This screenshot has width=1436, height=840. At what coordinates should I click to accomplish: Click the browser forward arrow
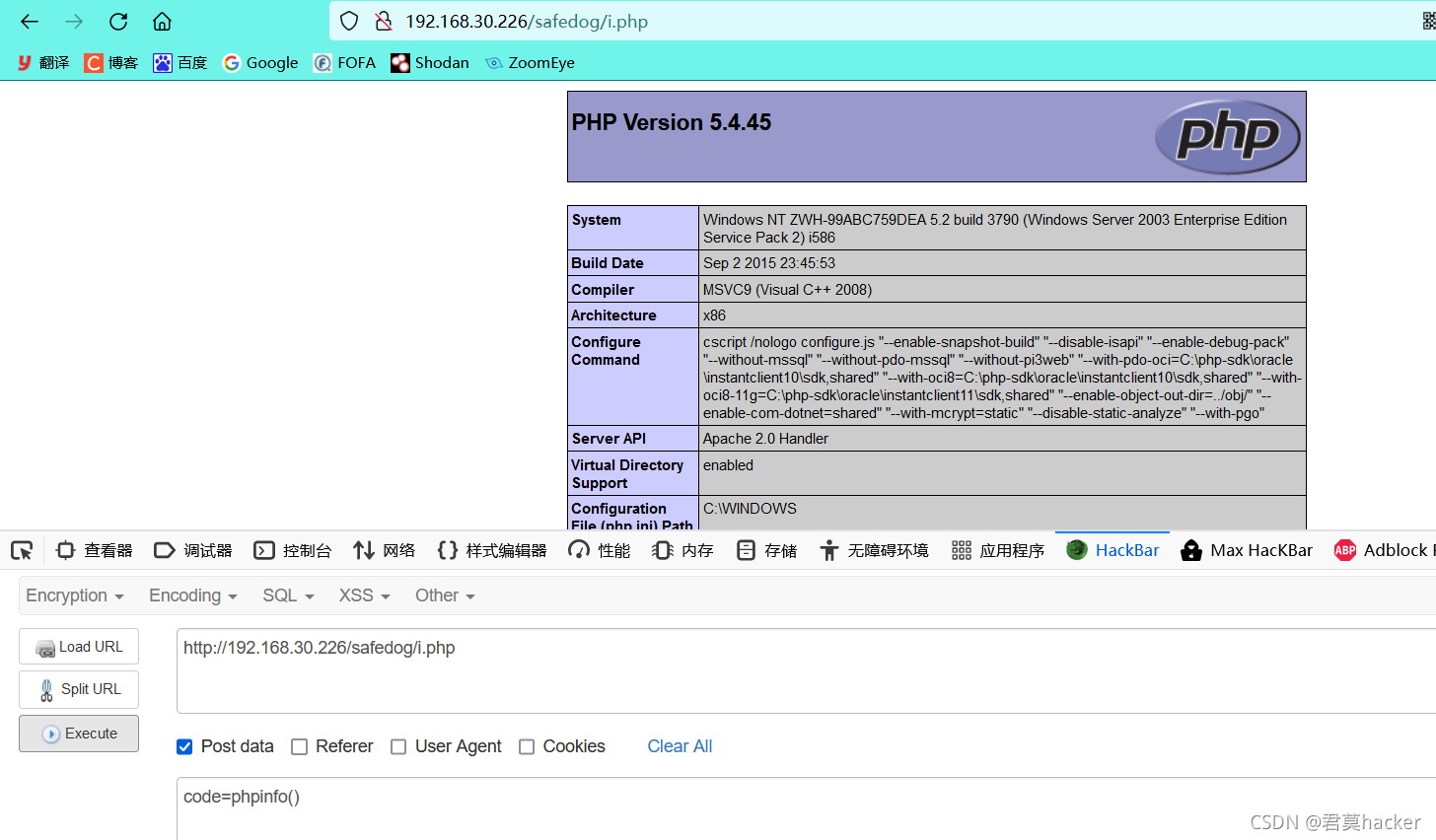[74, 22]
